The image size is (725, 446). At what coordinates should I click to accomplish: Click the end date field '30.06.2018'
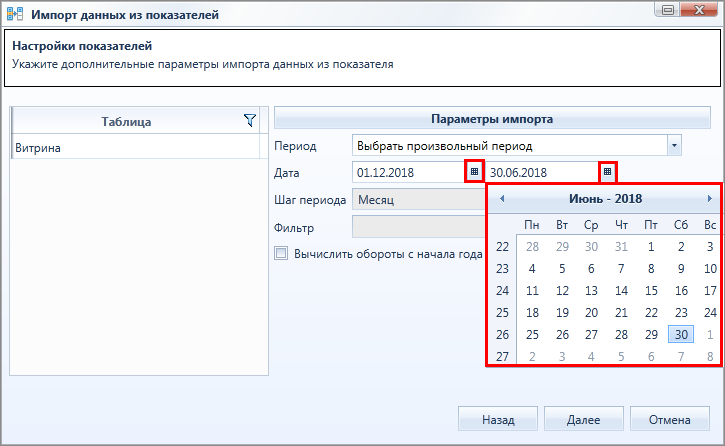tap(542, 172)
